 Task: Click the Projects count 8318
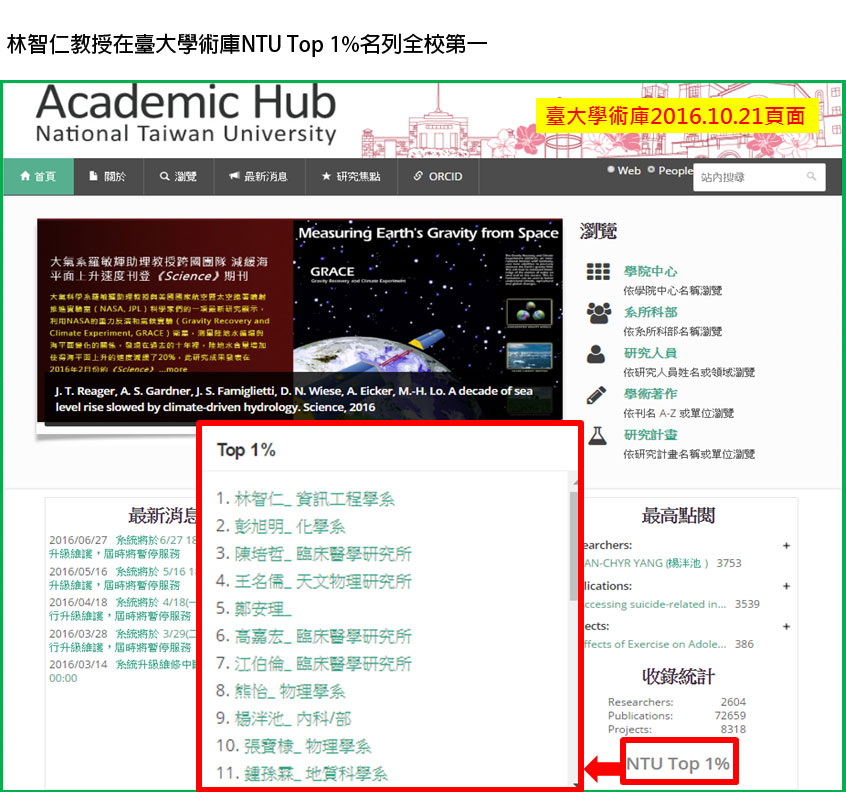tap(733, 729)
